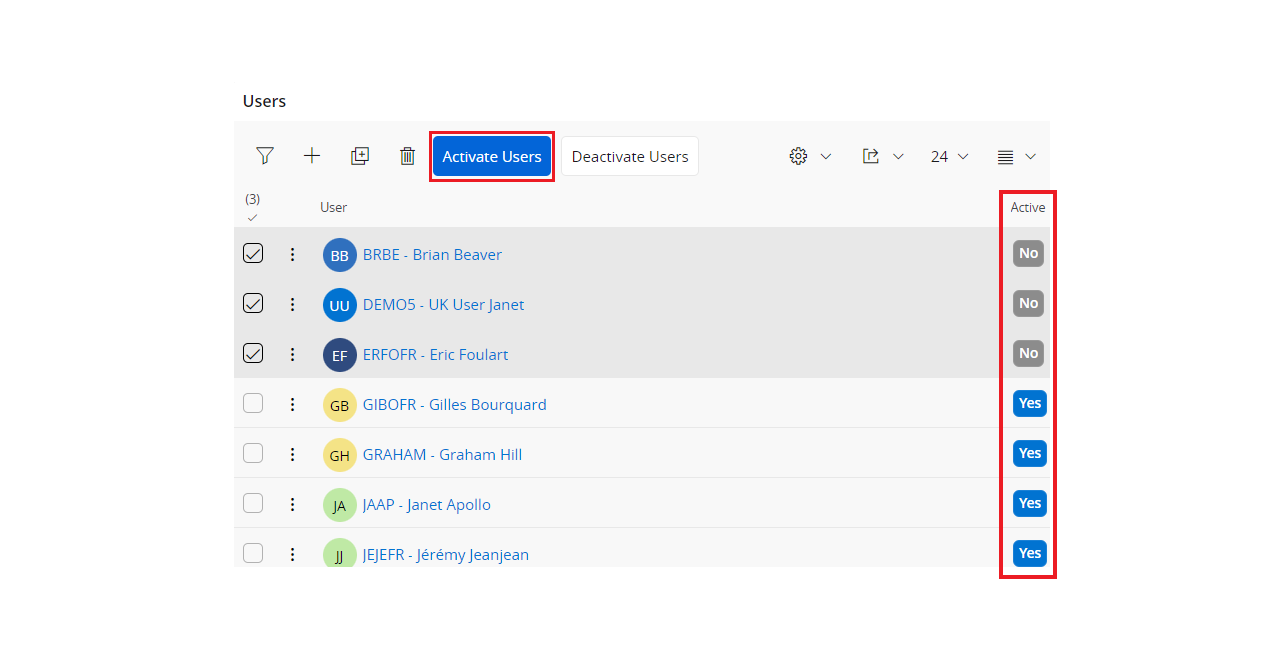
Task: Click the Activate Users button
Action: point(492,156)
